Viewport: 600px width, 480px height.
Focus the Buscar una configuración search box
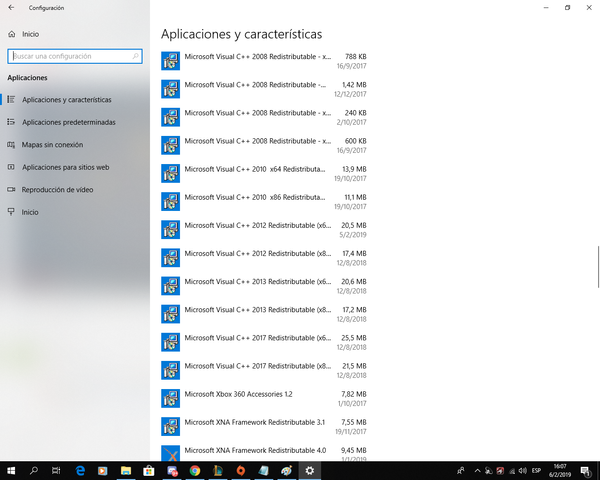coord(75,56)
